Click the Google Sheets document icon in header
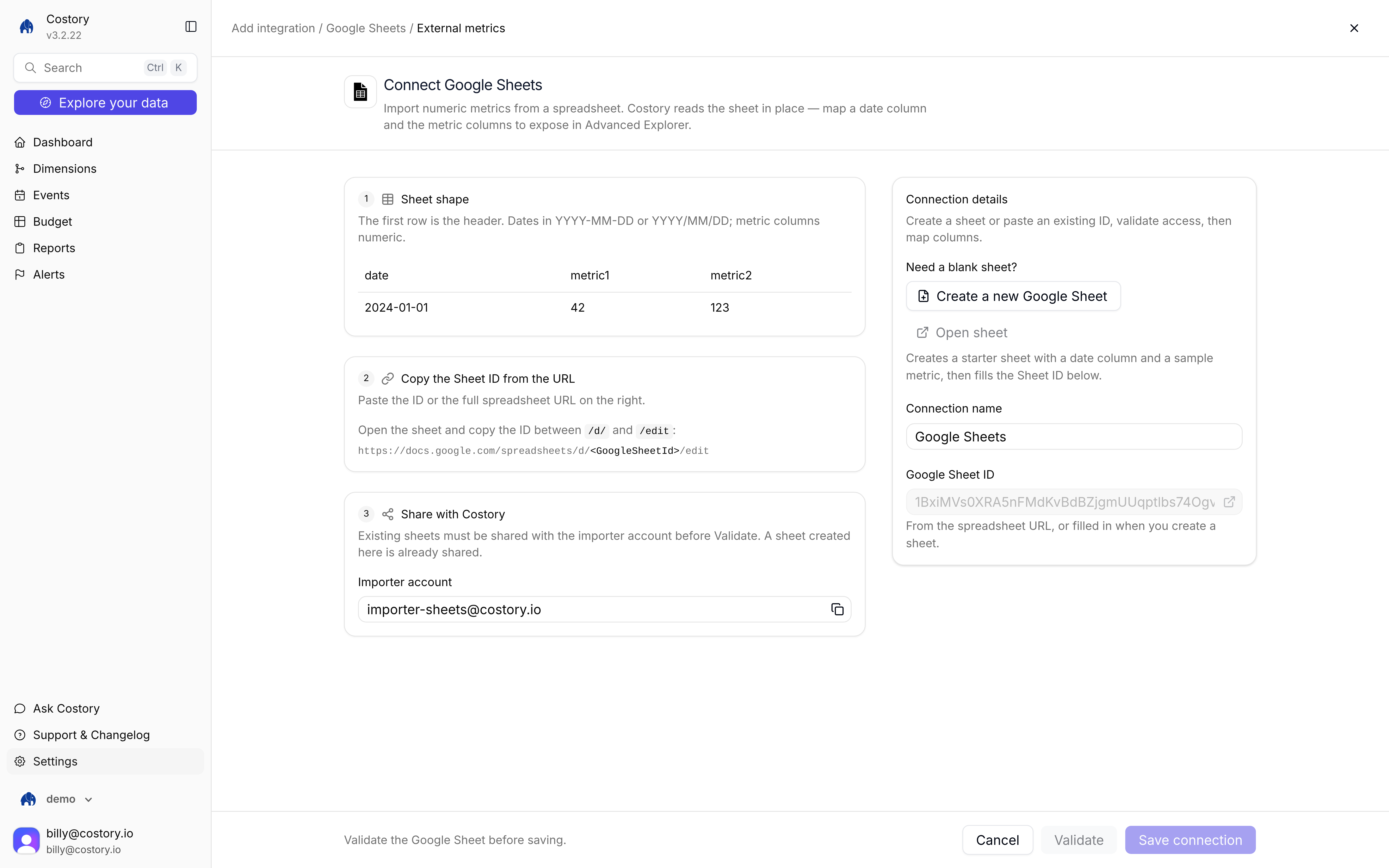The height and width of the screenshot is (868, 1389). pyautogui.click(x=360, y=92)
